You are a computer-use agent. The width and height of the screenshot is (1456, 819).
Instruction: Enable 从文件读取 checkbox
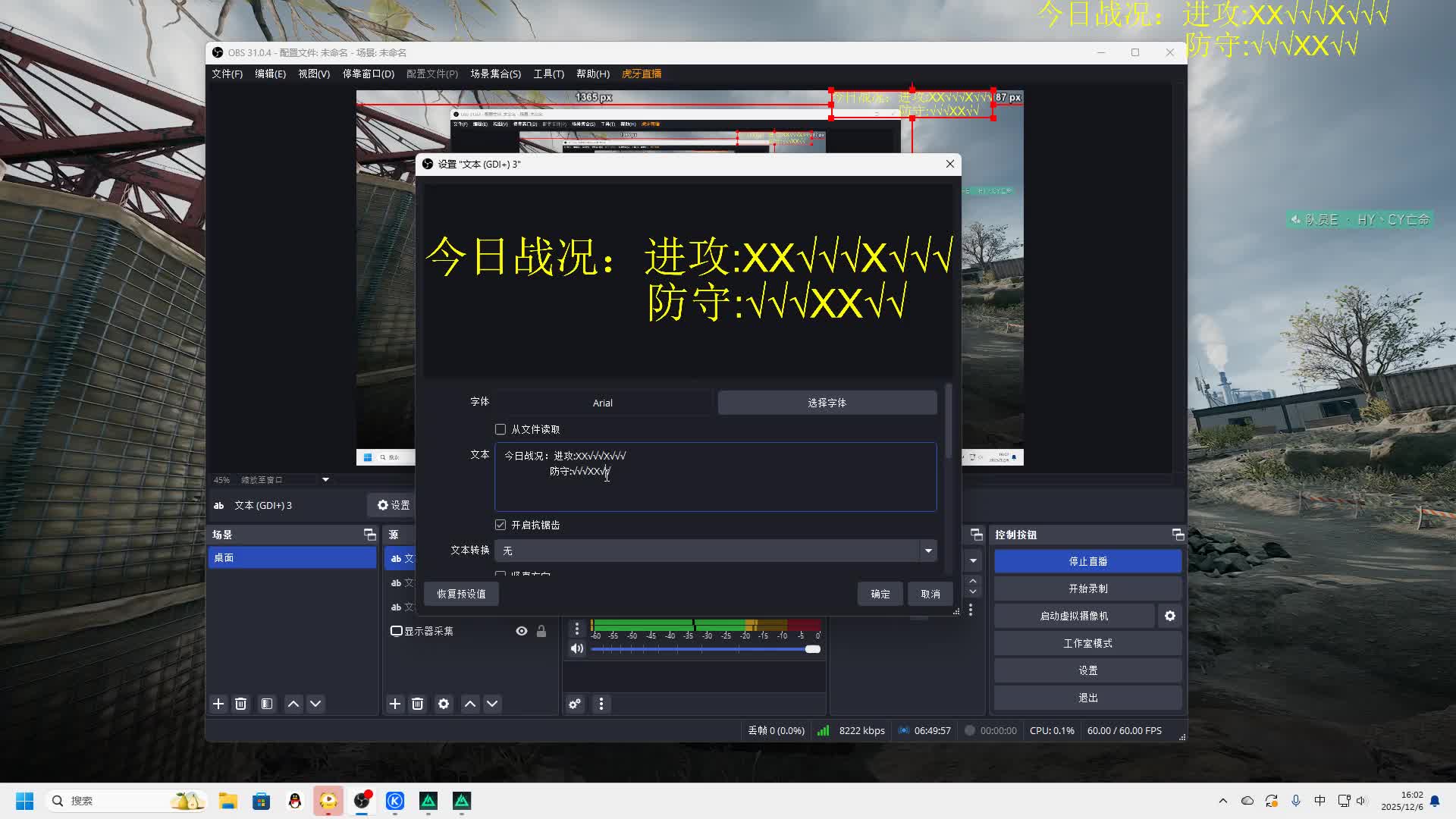click(x=500, y=429)
